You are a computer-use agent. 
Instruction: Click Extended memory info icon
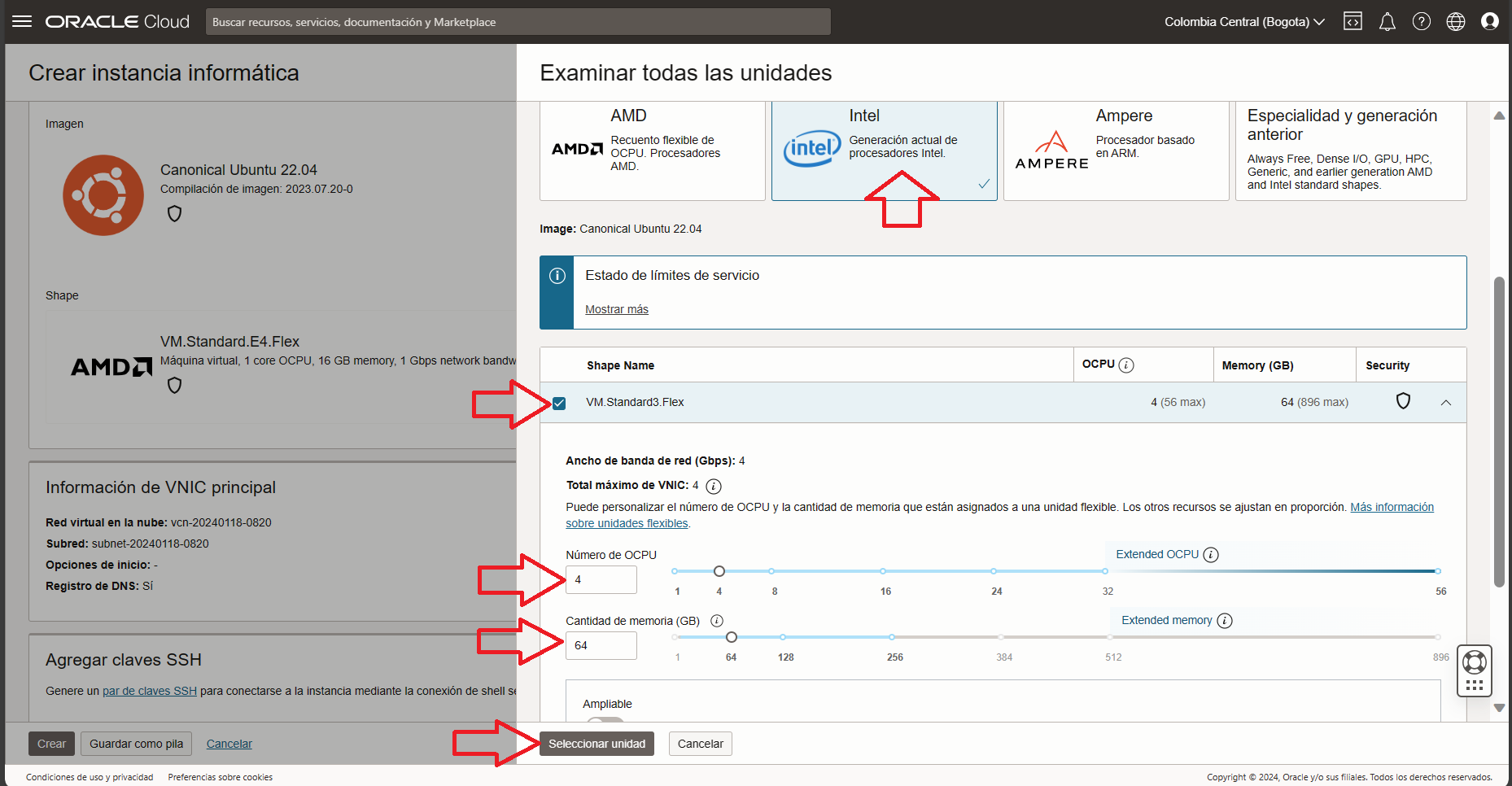(1225, 621)
